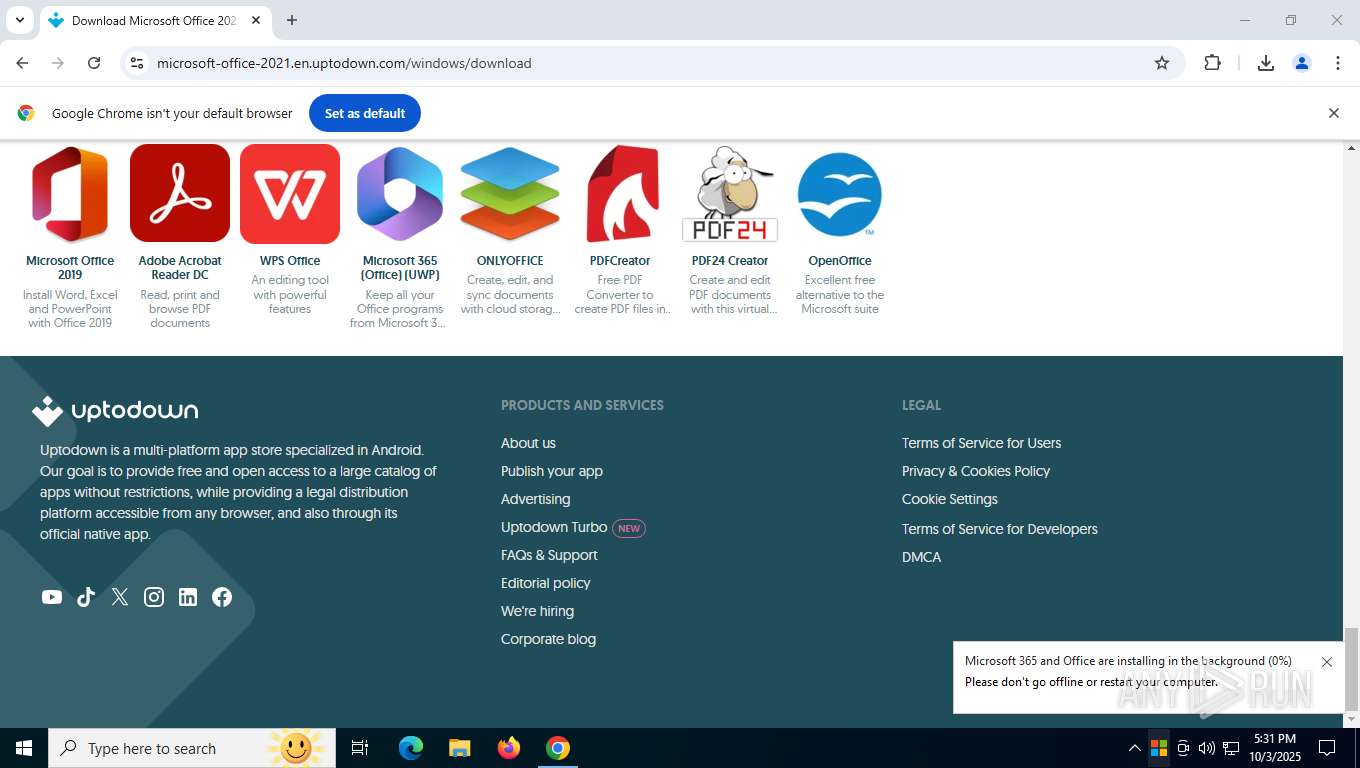This screenshot has height=768, width=1360.
Task: Dismiss the default browser infobar
Action: coord(1333,113)
